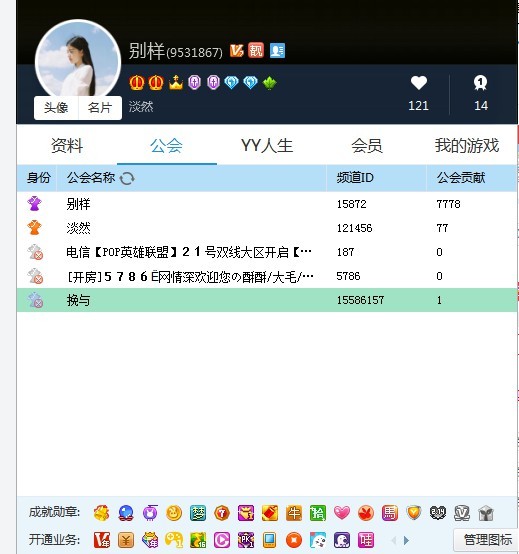This screenshot has height=554, width=519.
Task: Click the white heart likes icon
Action: click(x=419, y=83)
